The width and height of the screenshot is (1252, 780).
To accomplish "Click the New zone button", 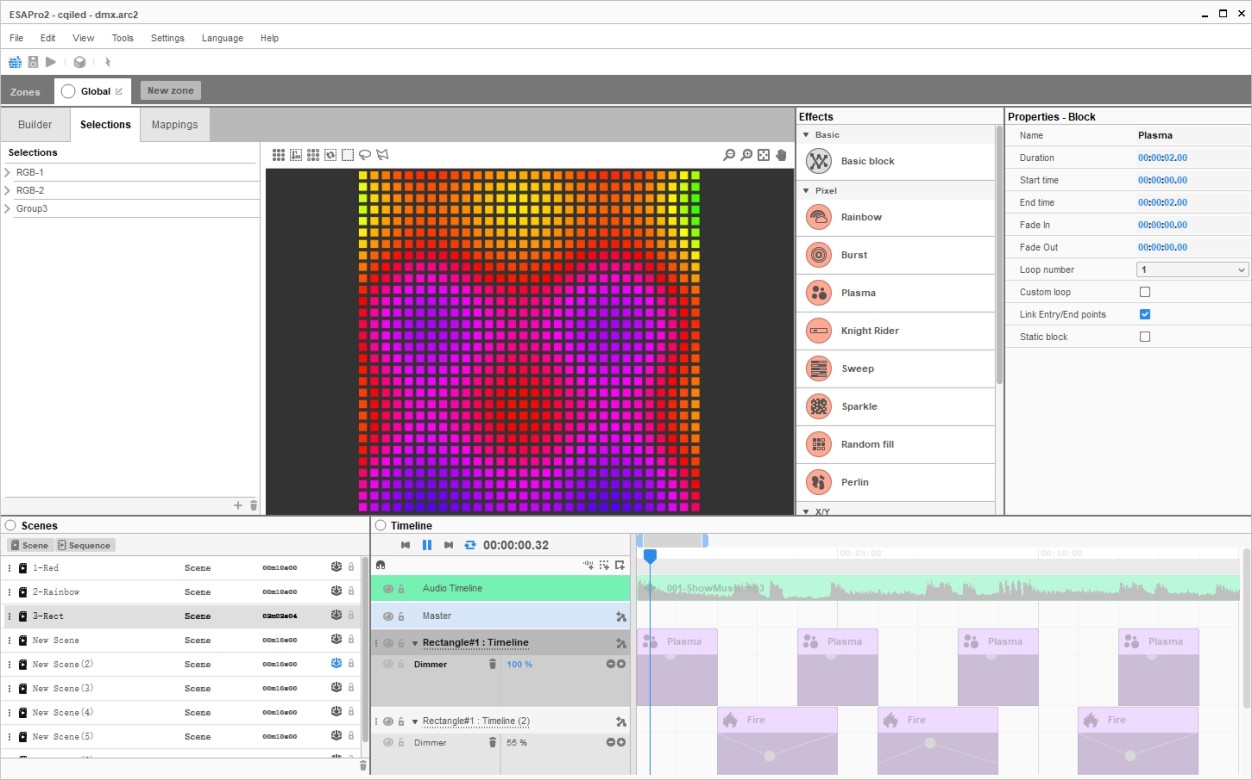I will (170, 91).
